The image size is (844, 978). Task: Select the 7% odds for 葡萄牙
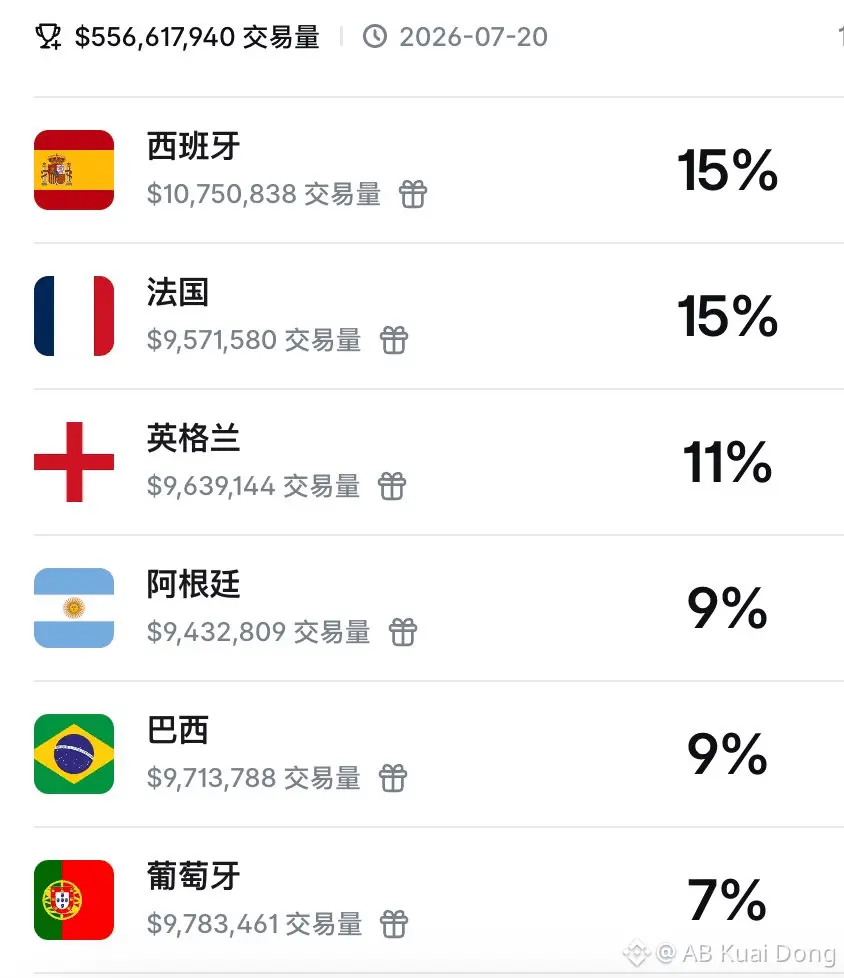point(727,901)
